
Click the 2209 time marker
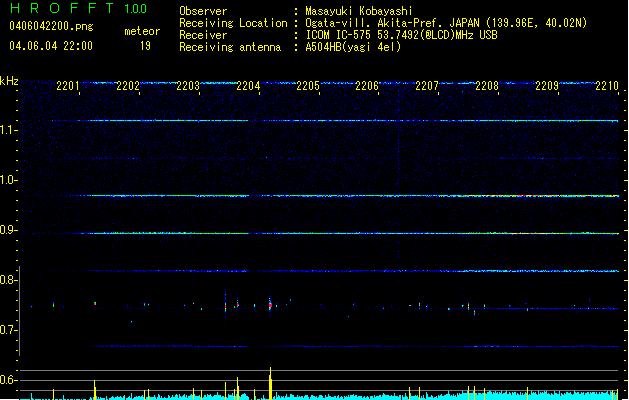(x=547, y=86)
